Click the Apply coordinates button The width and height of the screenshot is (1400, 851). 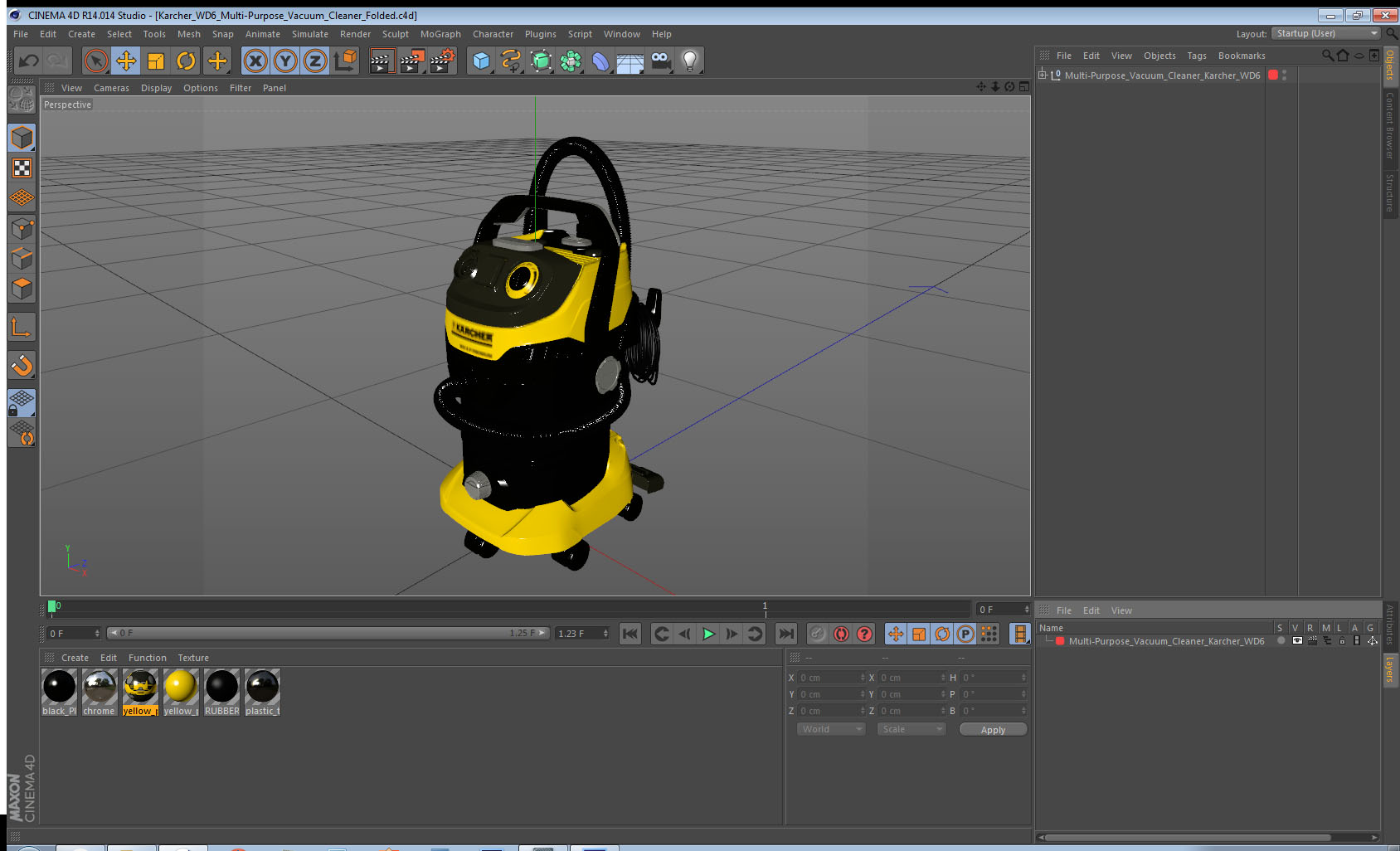(993, 730)
